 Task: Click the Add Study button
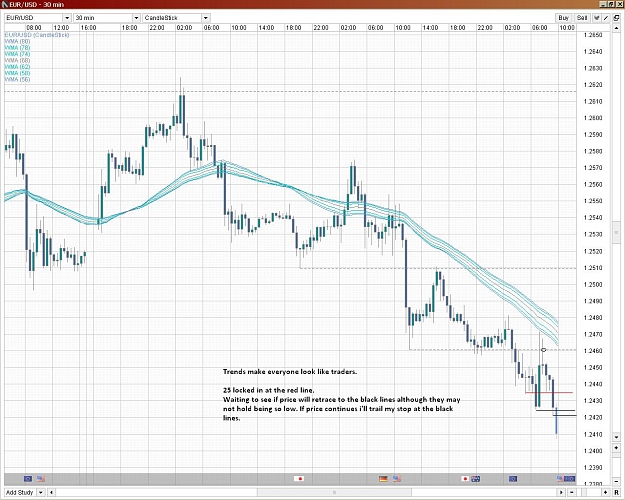[20, 492]
